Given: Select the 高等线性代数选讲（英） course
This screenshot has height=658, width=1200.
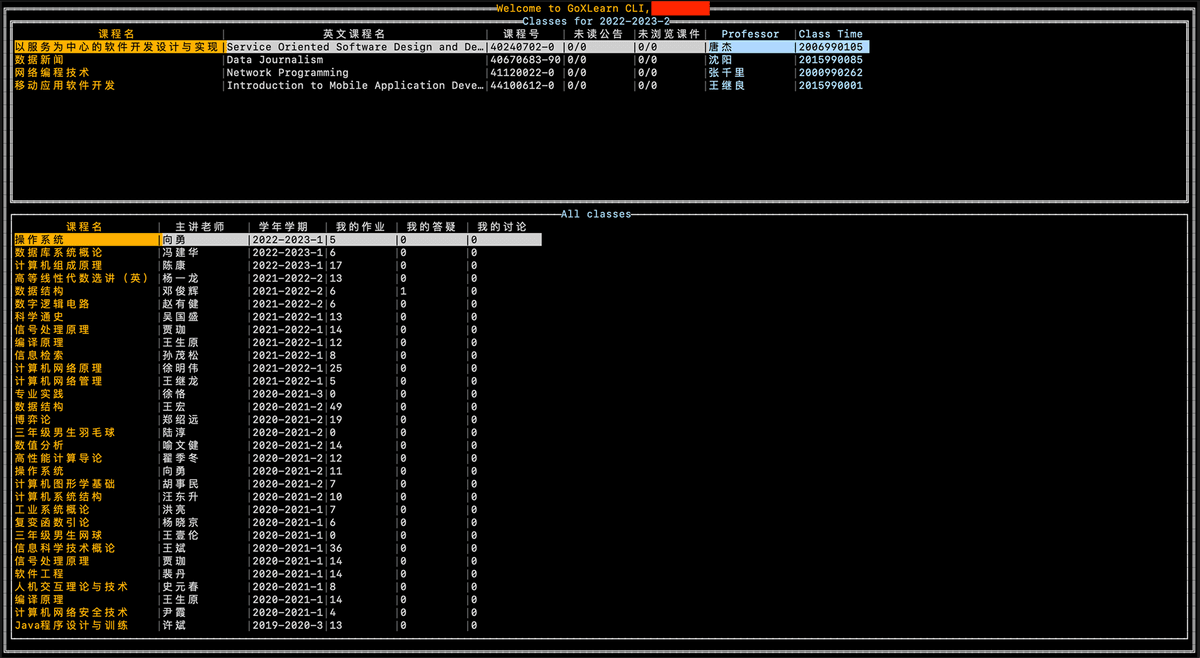Looking at the screenshot, I should pyautogui.click(x=80, y=278).
